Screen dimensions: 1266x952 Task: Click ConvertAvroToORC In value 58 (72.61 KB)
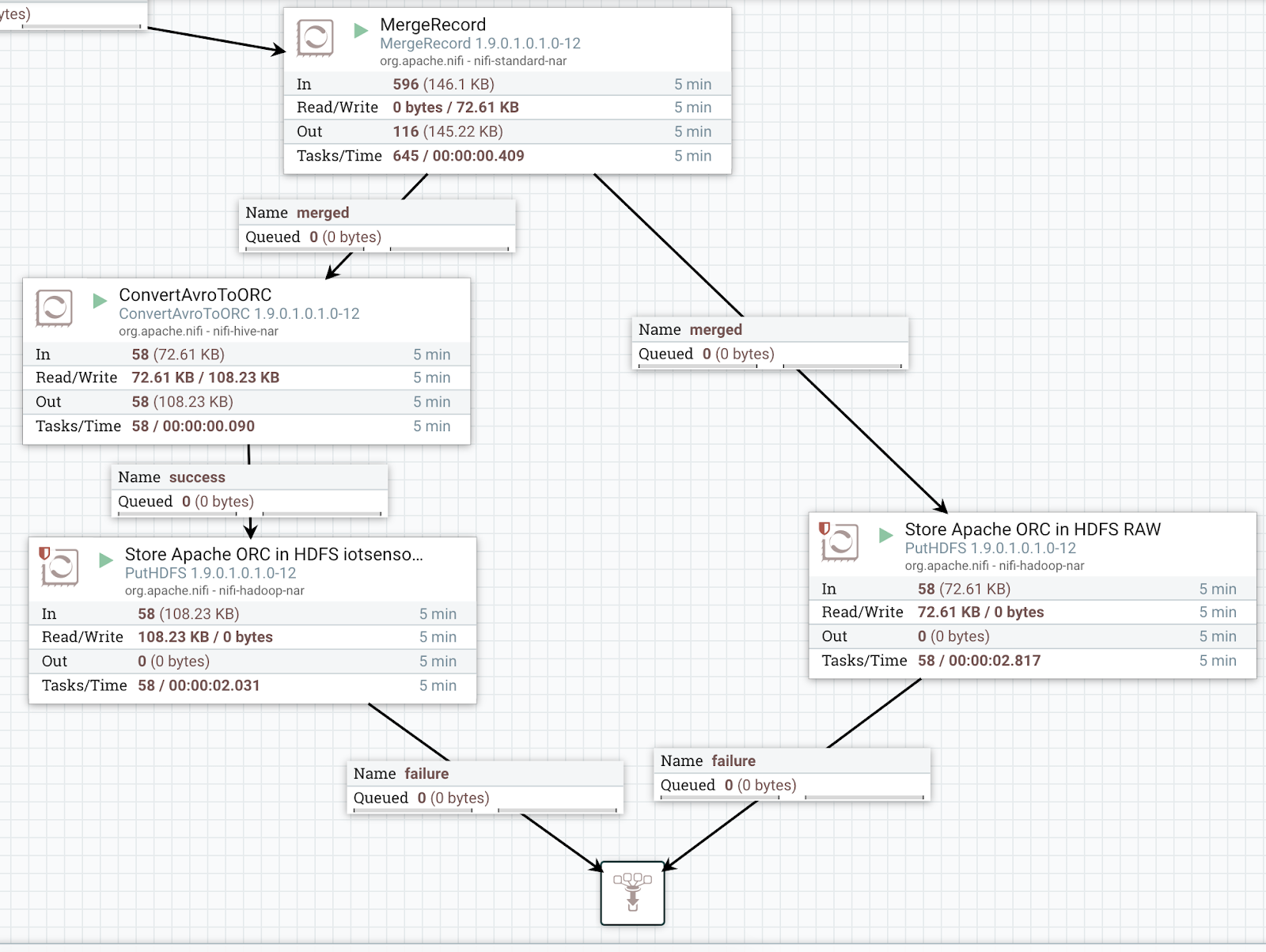point(178,355)
